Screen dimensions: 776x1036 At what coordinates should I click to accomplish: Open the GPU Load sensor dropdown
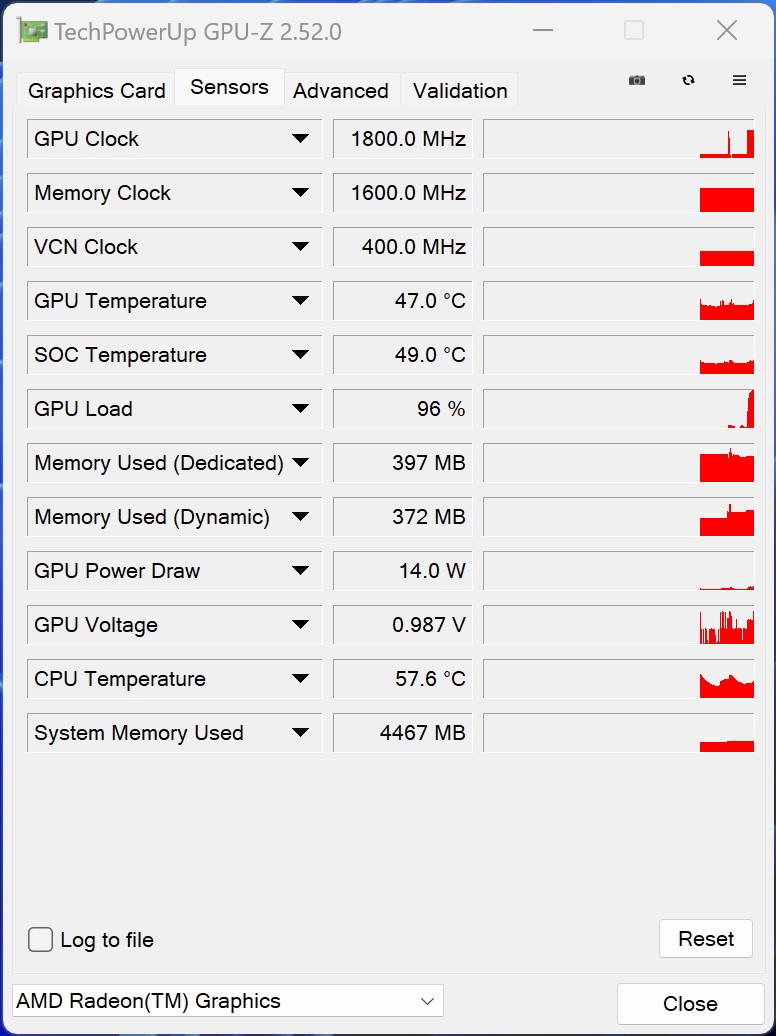click(x=300, y=409)
